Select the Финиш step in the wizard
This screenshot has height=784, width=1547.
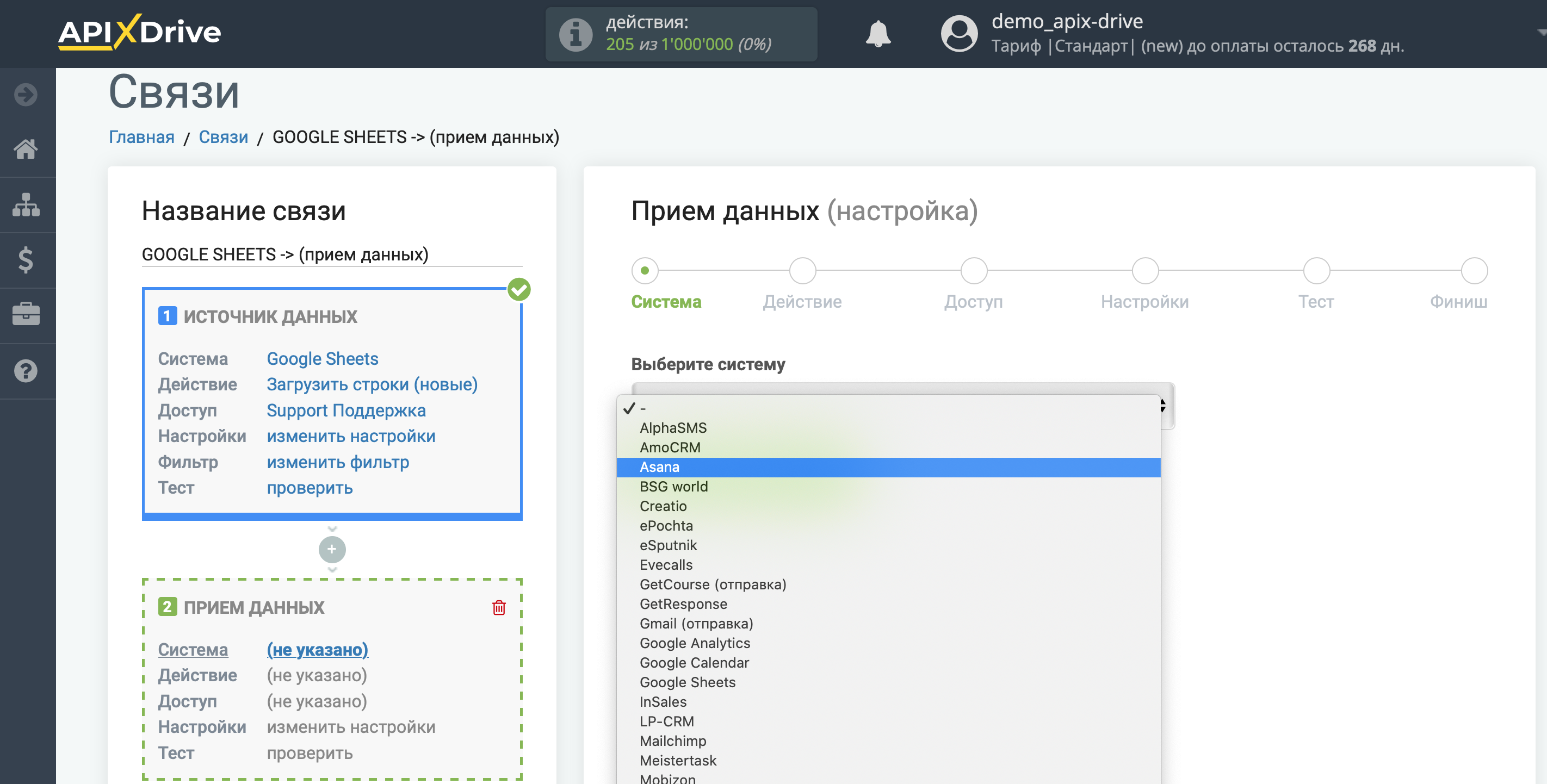point(1474,270)
